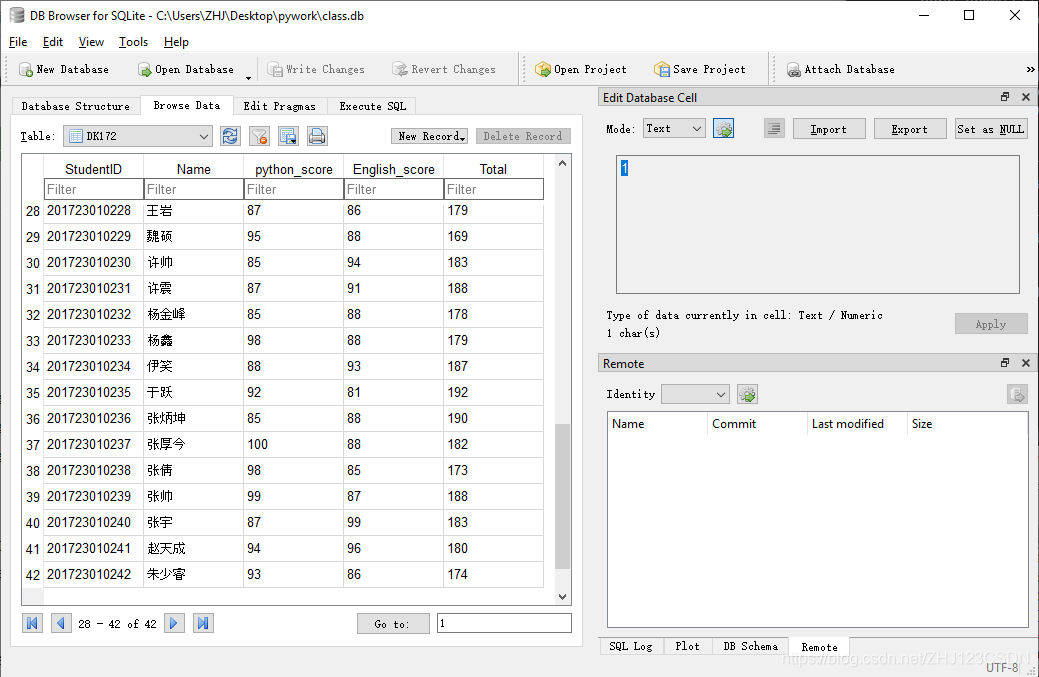Image resolution: width=1039 pixels, height=677 pixels.
Task: Click the English_score filter field
Action: tap(394, 189)
